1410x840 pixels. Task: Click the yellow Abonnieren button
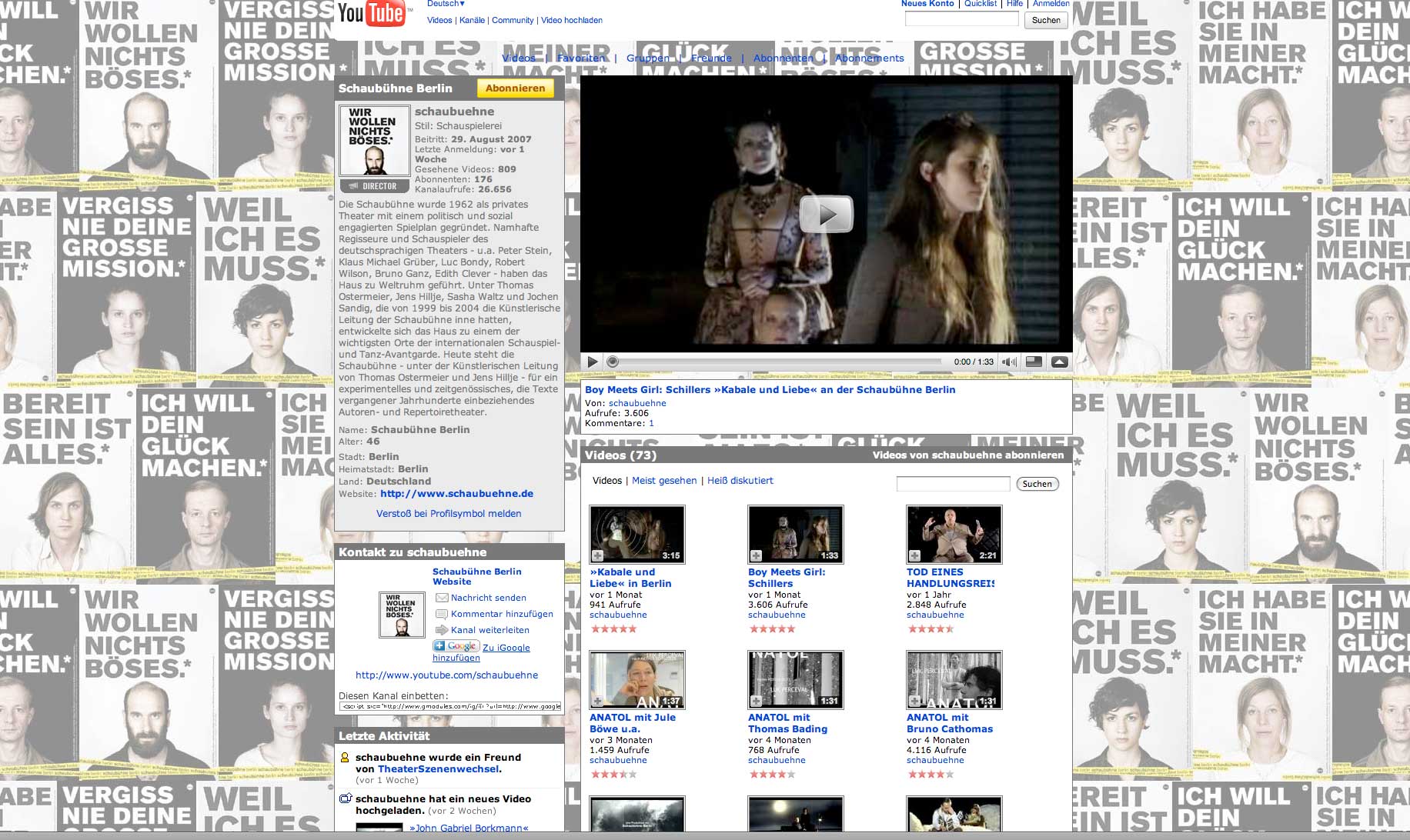515,88
